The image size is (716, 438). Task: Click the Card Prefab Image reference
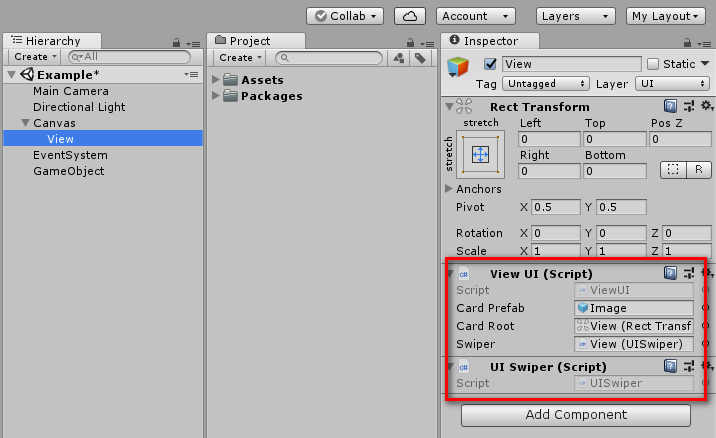point(634,308)
